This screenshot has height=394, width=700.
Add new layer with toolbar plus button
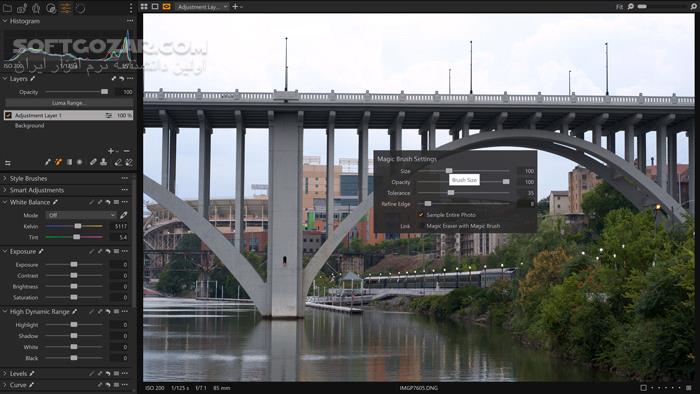coord(235,6)
